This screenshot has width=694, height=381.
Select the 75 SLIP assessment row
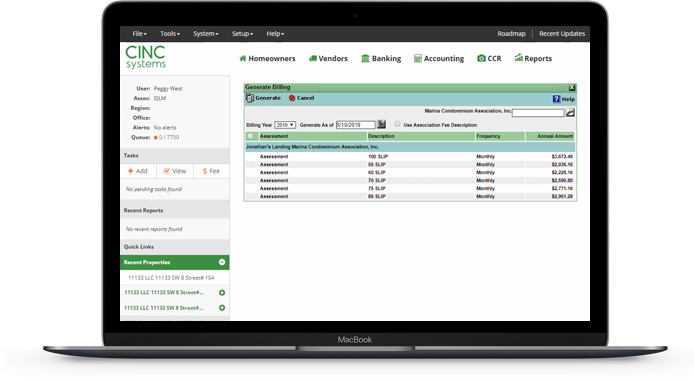[410, 189]
